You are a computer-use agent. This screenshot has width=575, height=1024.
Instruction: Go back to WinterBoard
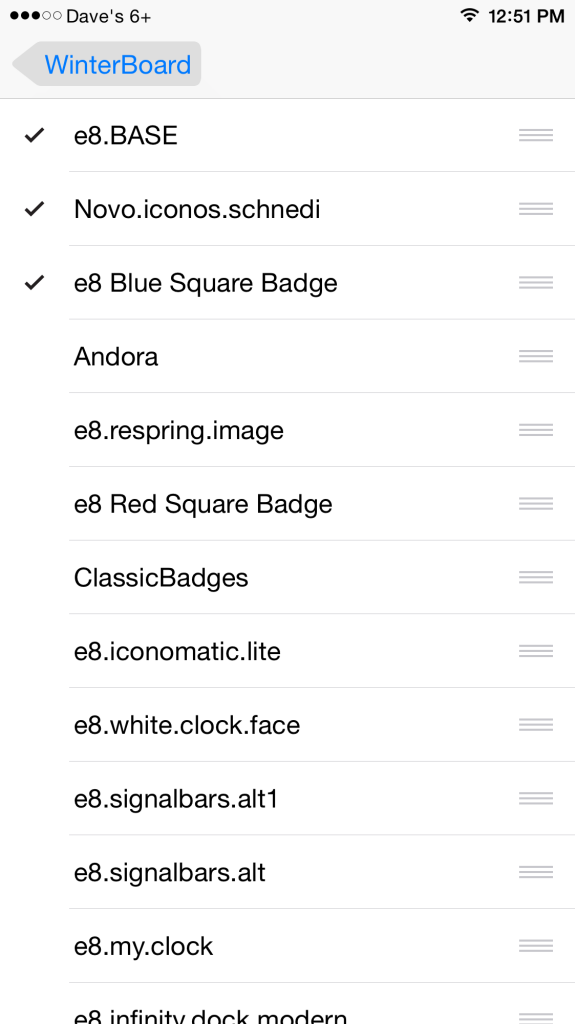click(107, 64)
